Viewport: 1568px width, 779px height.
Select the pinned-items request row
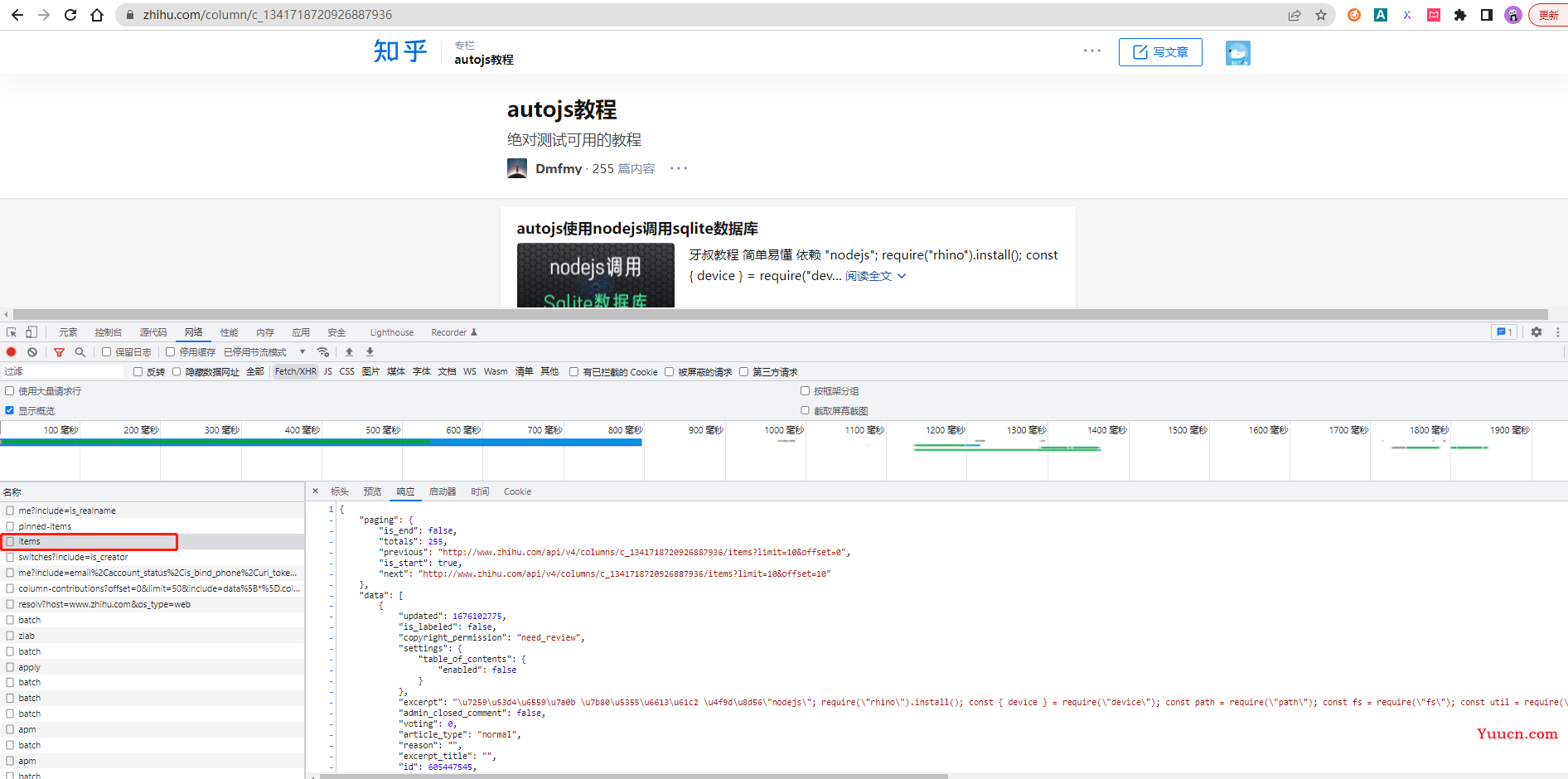coord(152,526)
